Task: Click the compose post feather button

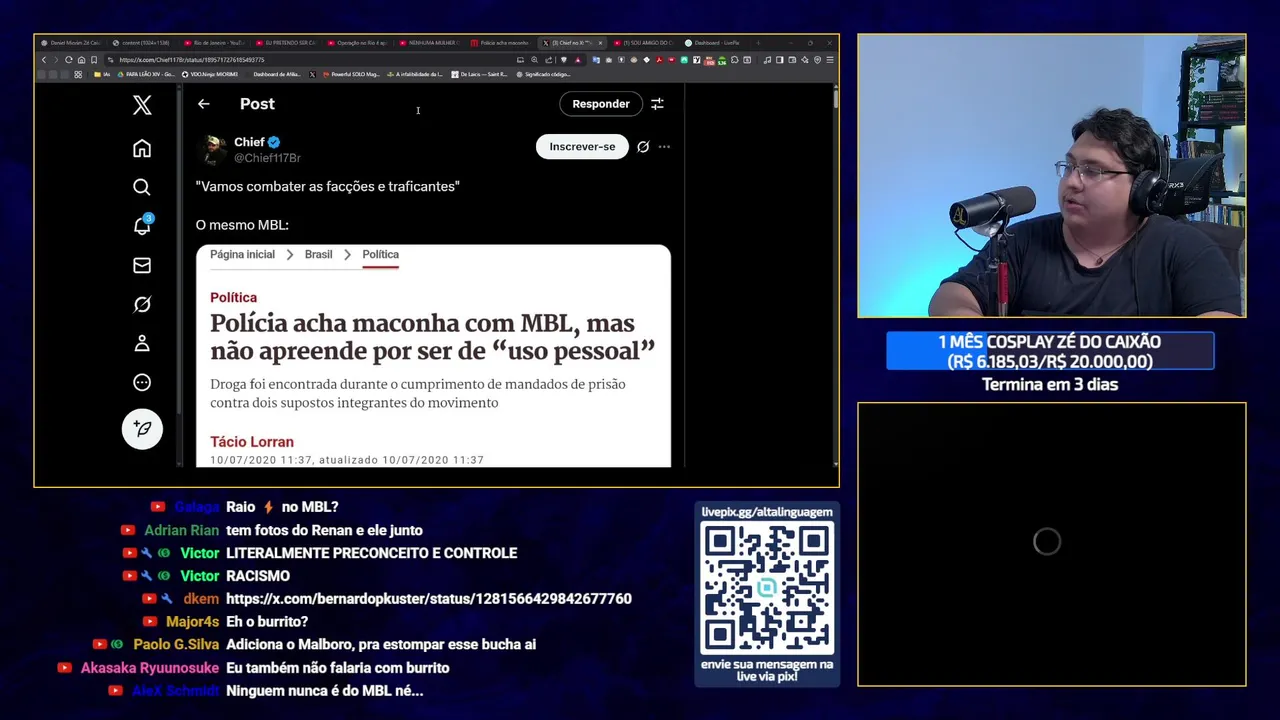Action: 142,428
